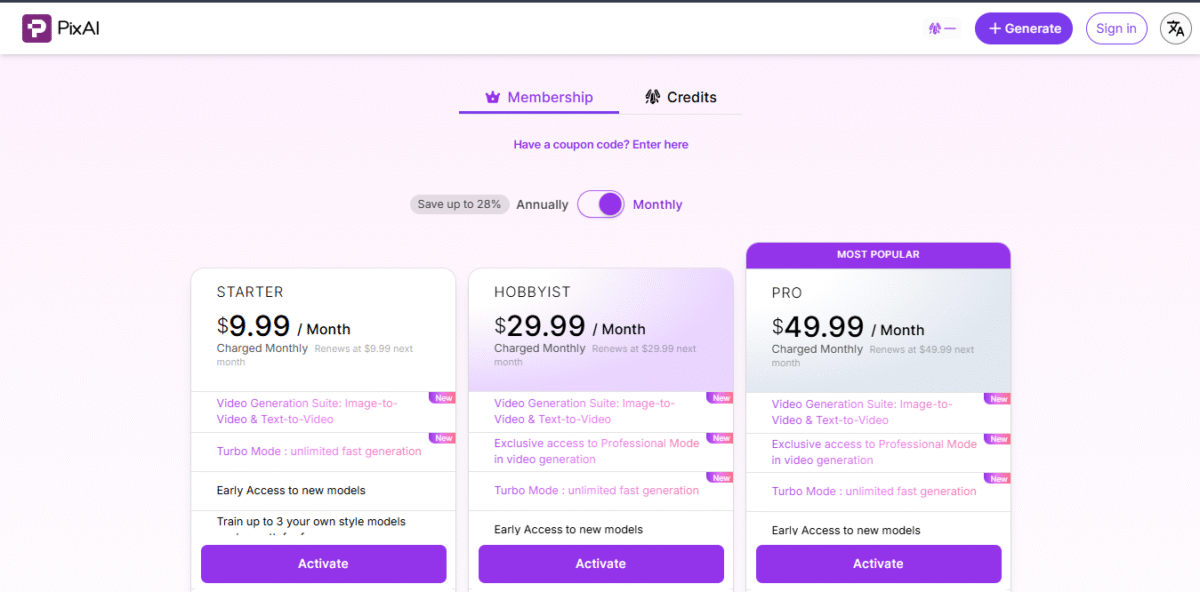This screenshot has width=1200, height=592.
Task: Click the plus icon inside the Generate button
Action: coord(994,28)
